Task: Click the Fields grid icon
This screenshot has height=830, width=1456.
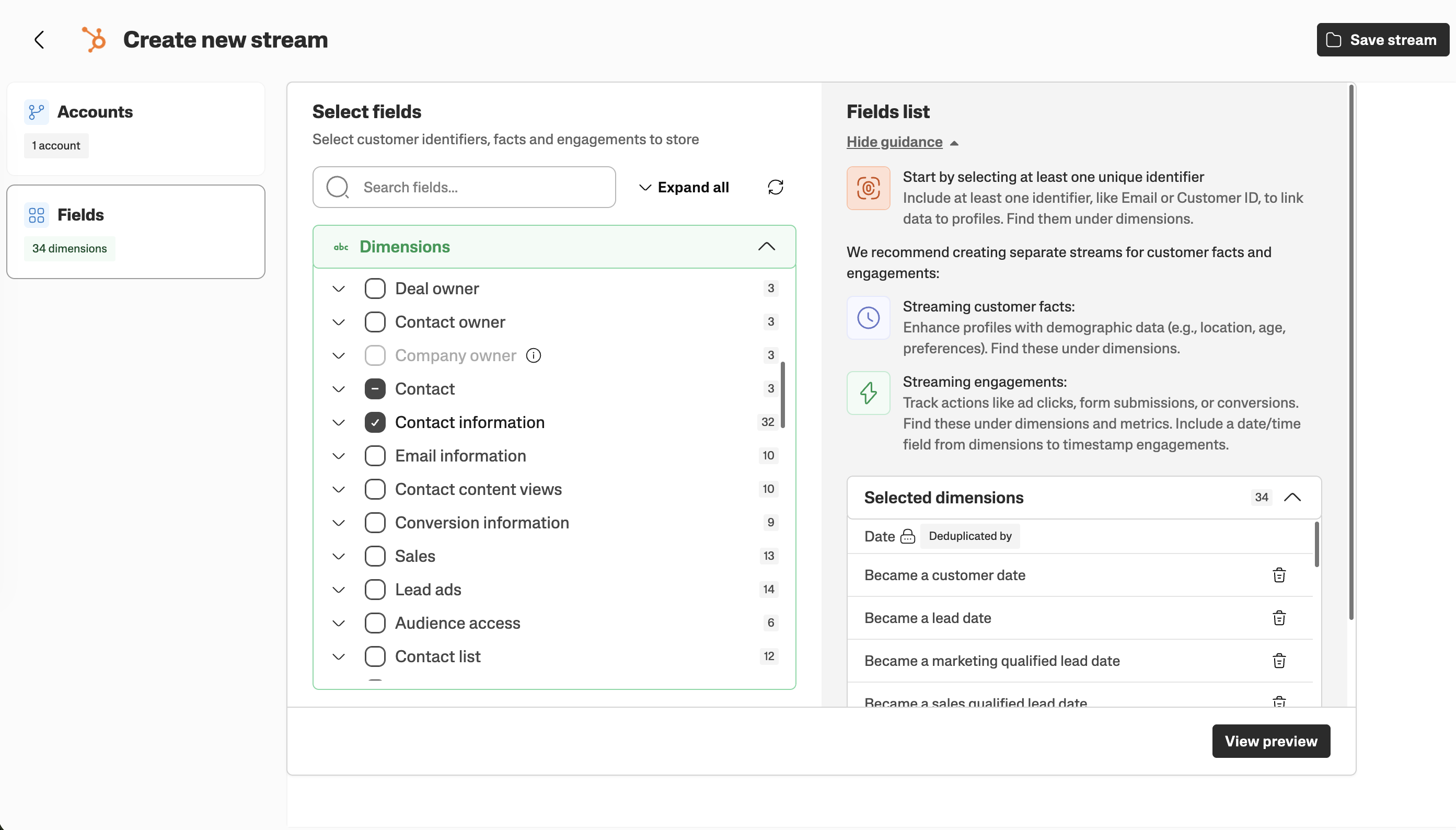Action: [x=37, y=215]
